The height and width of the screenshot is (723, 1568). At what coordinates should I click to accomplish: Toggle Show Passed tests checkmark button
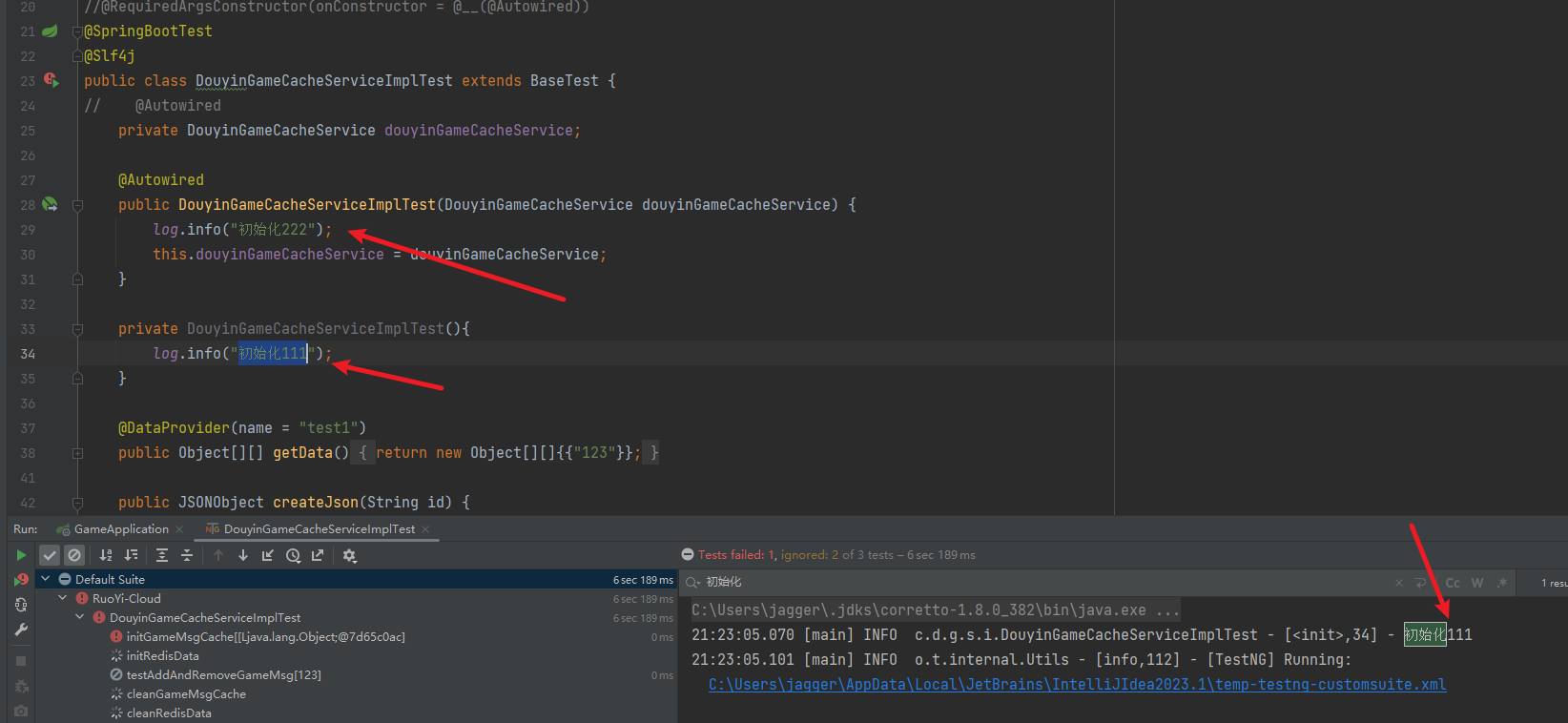(x=50, y=555)
